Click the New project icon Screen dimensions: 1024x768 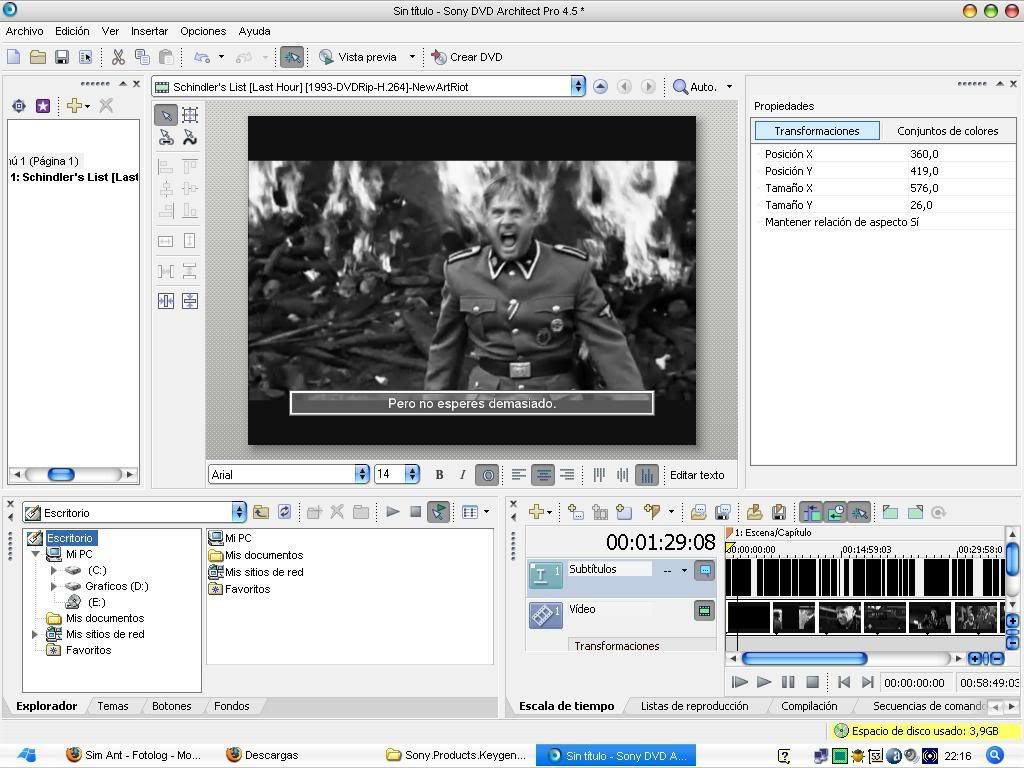point(13,57)
